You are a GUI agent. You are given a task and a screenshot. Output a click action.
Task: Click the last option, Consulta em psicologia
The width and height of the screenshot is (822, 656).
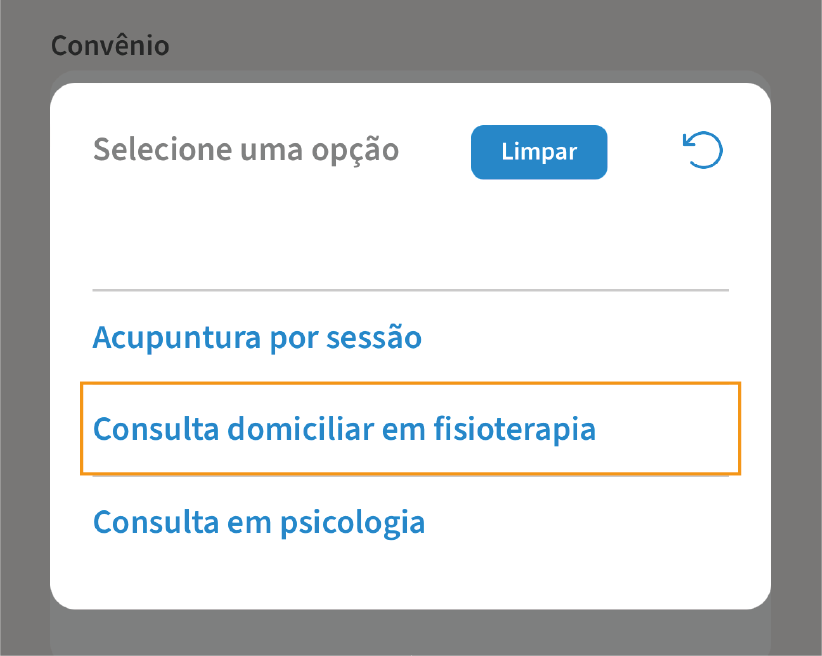click(x=259, y=521)
